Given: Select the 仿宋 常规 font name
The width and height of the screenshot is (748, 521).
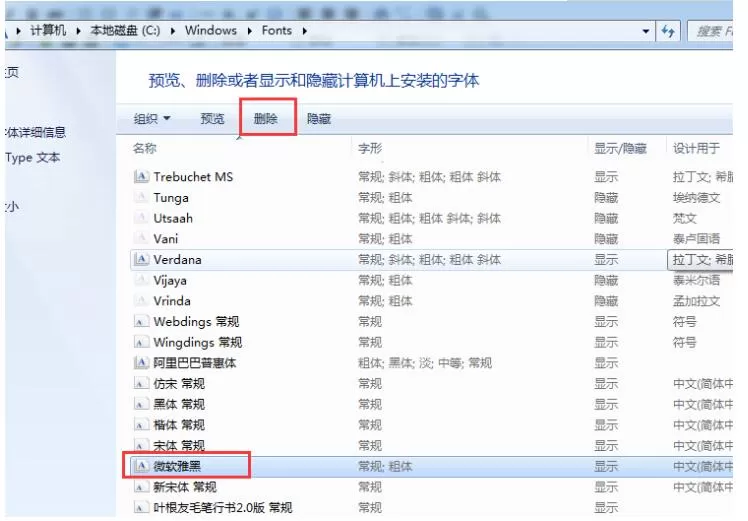Looking at the screenshot, I should pos(179,384).
